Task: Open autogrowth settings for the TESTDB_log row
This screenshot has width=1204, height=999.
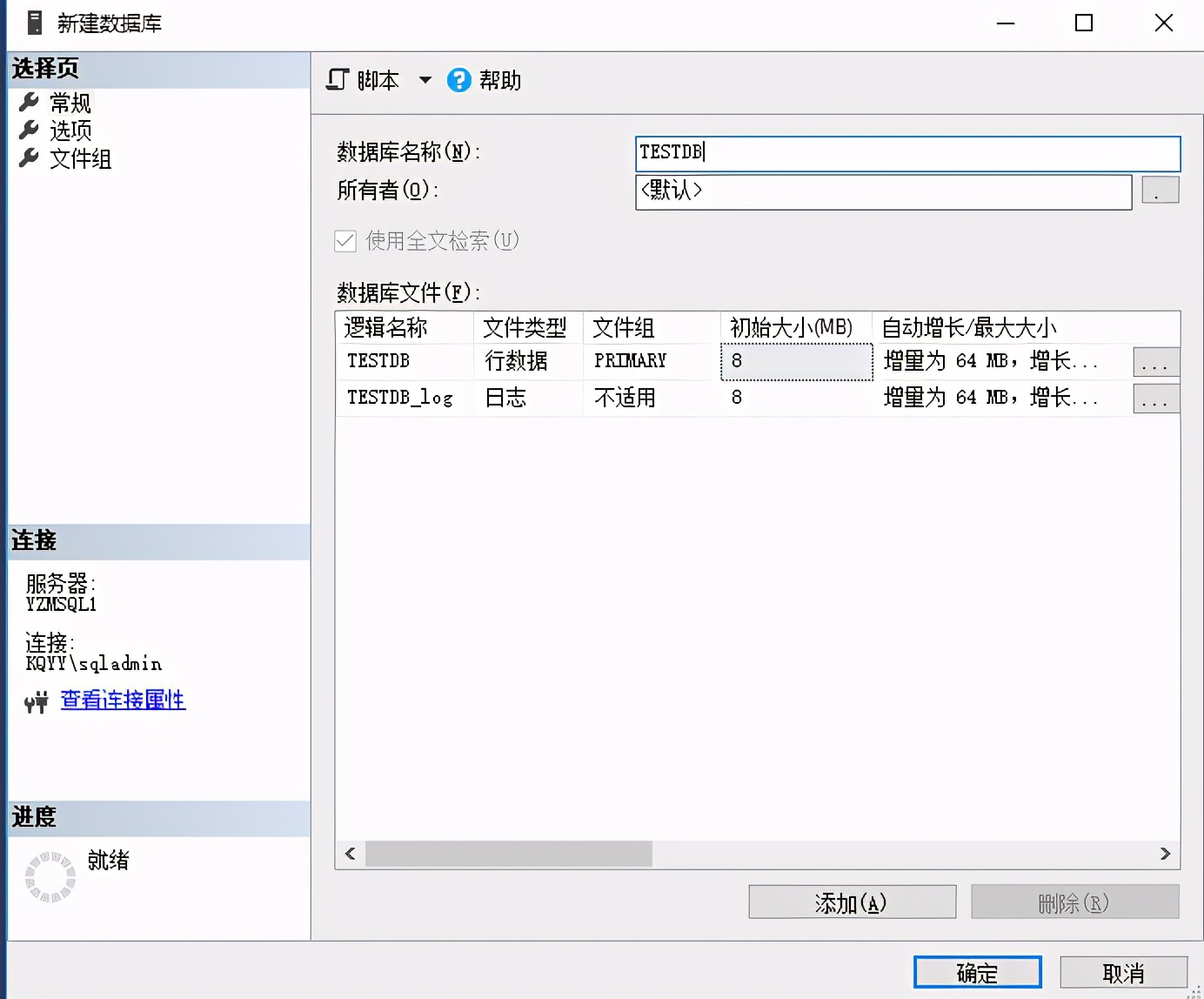Action: (x=1155, y=399)
